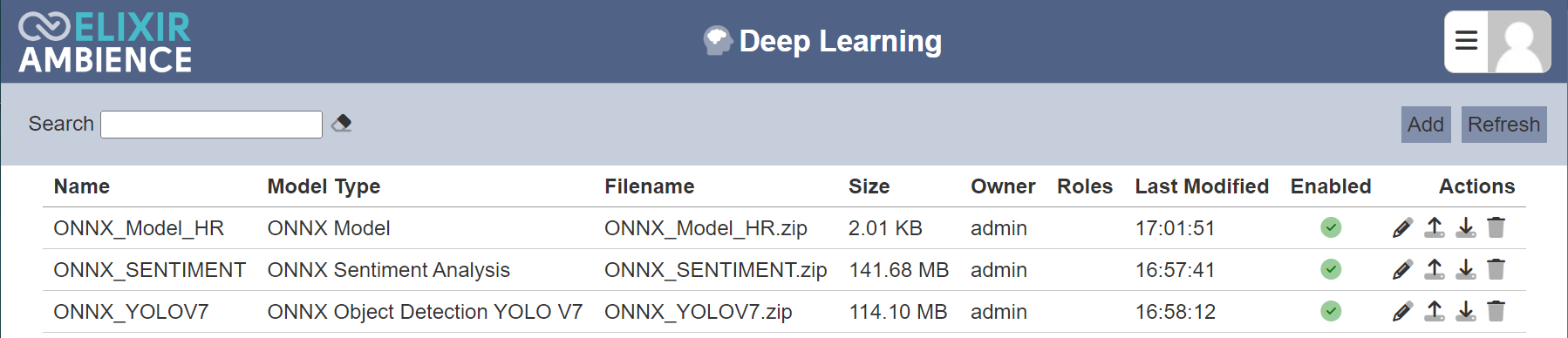Download the ONNX_SENTIMENT model file

click(x=1466, y=270)
